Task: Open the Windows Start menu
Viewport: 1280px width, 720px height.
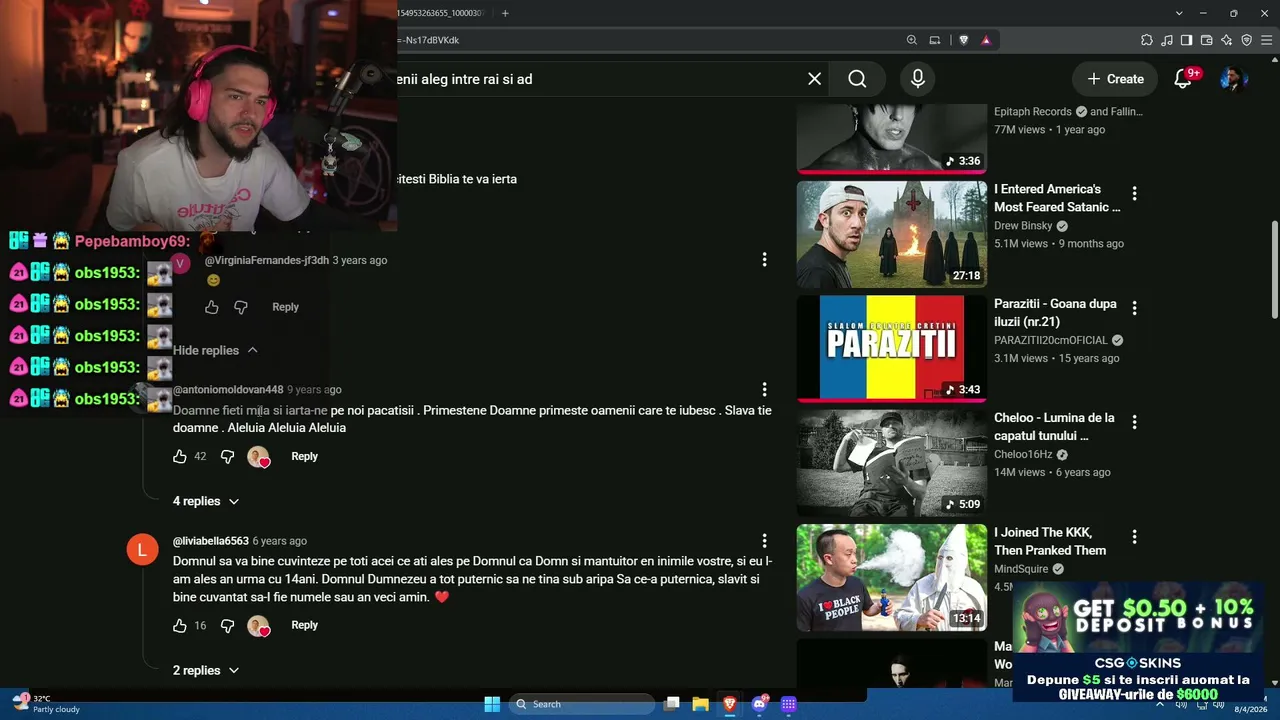Action: click(492, 704)
